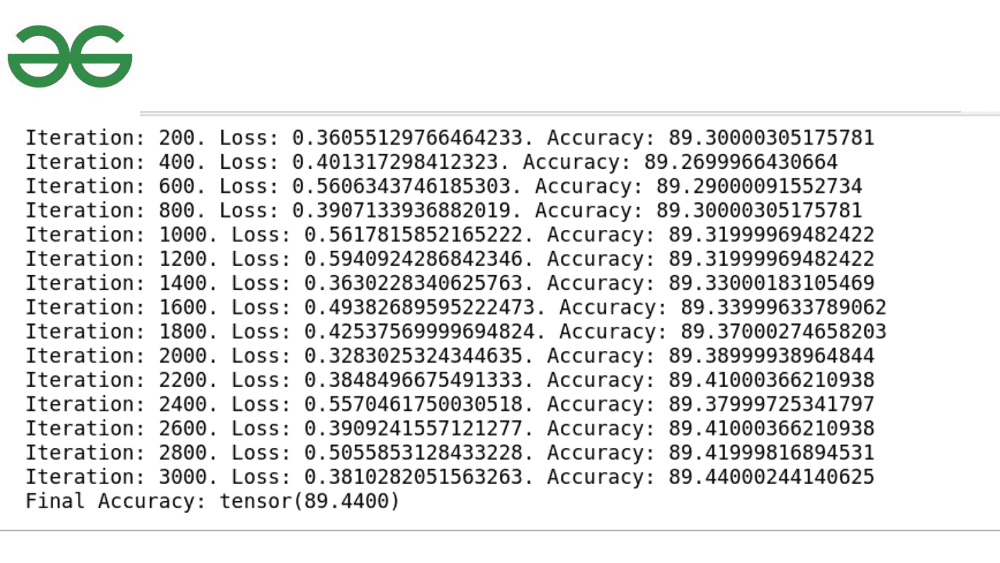This screenshot has width=1000, height=563.
Task: Click the accuracy value 89.44000244140625
Action: click(771, 477)
